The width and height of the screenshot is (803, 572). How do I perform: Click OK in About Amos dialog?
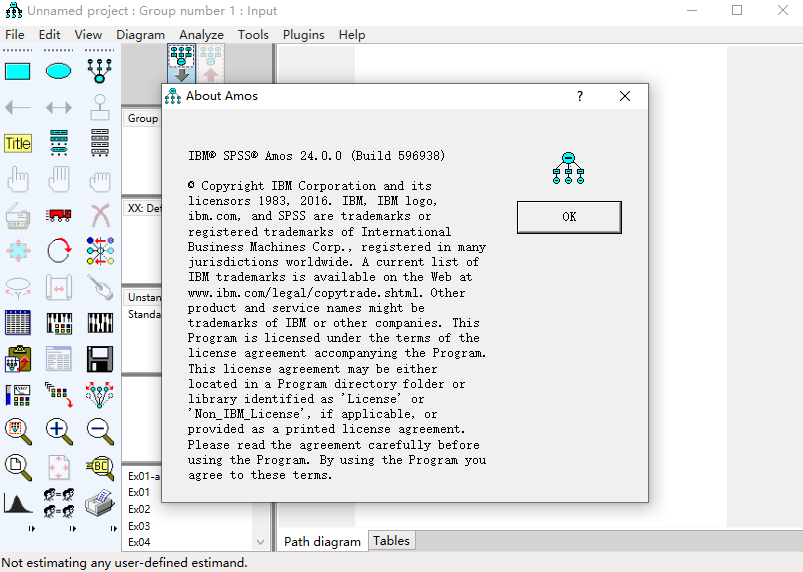pos(569,217)
